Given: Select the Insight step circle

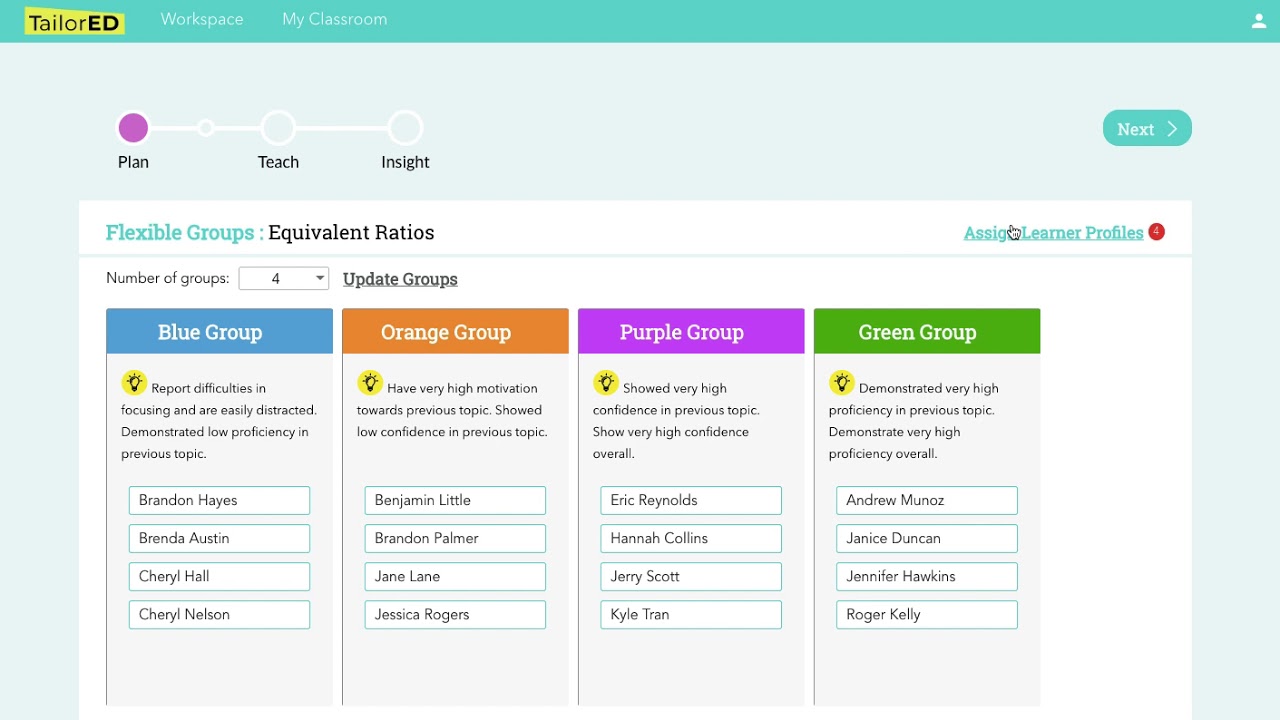Looking at the screenshot, I should 405,128.
